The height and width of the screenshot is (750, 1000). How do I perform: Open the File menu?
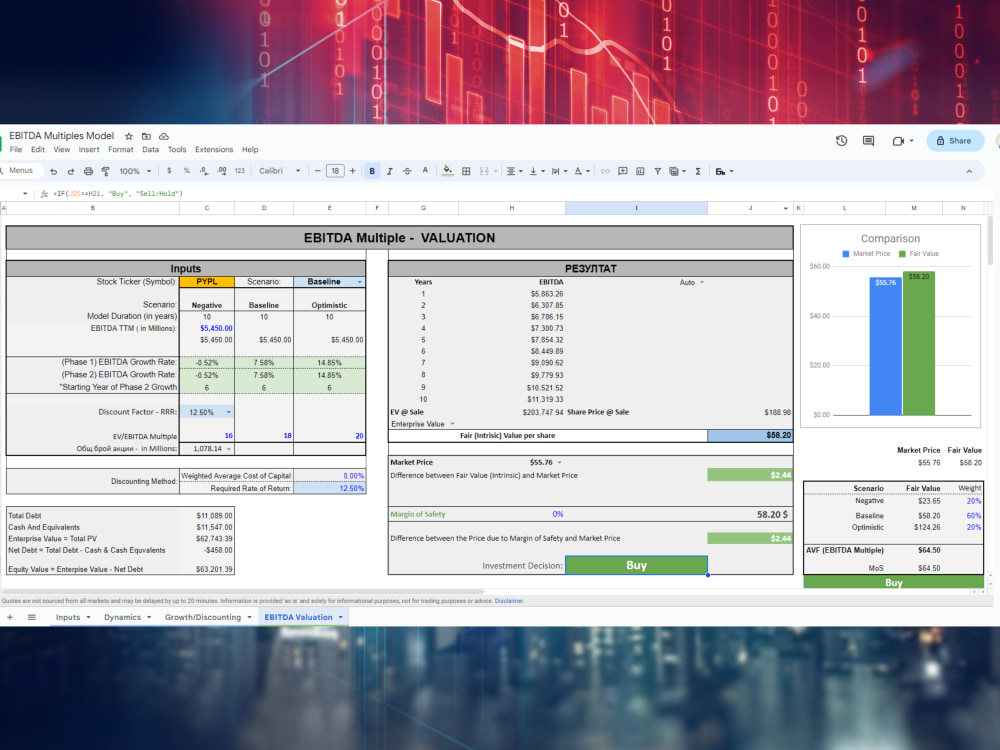pos(16,150)
